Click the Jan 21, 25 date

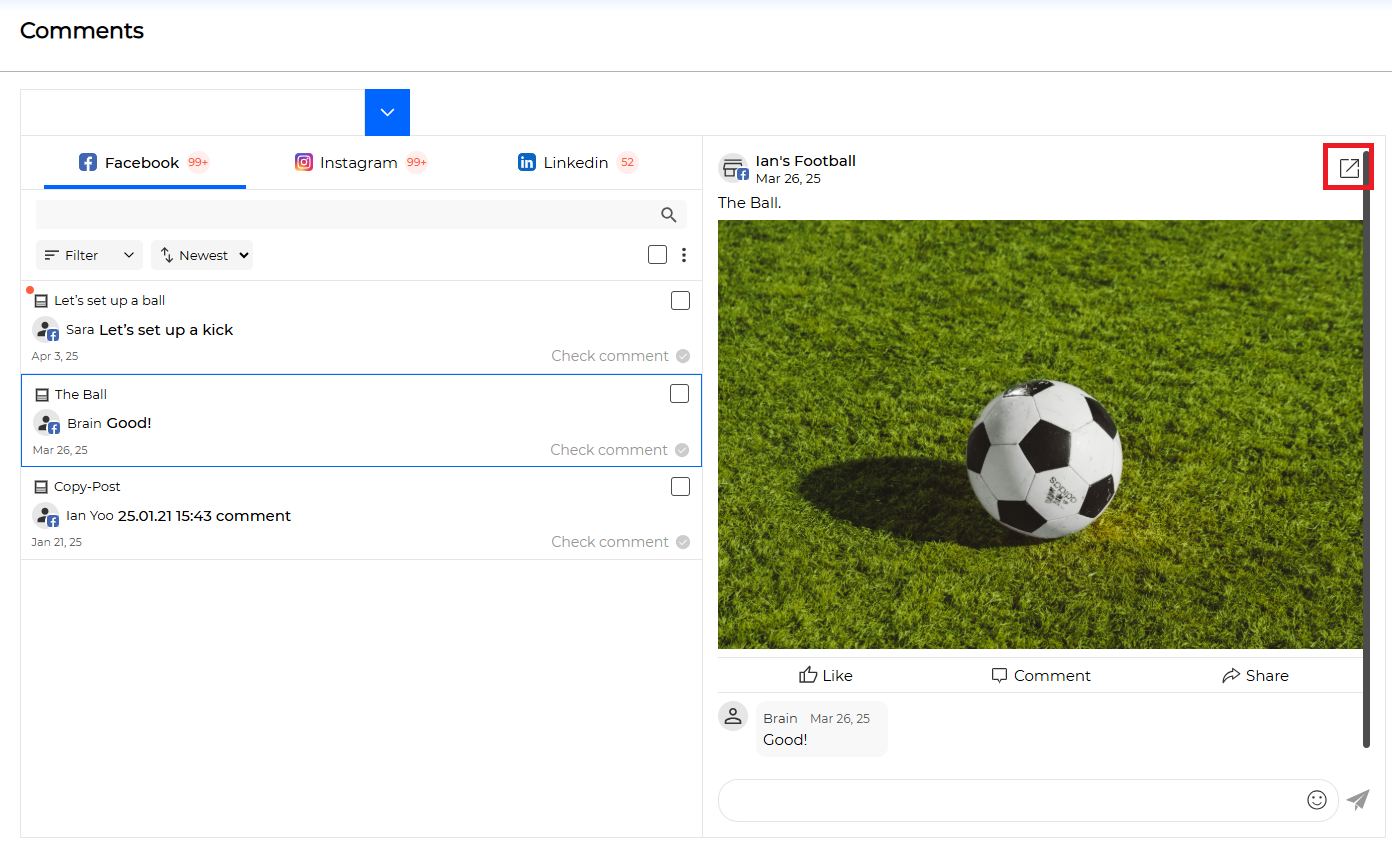tap(57, 542)
